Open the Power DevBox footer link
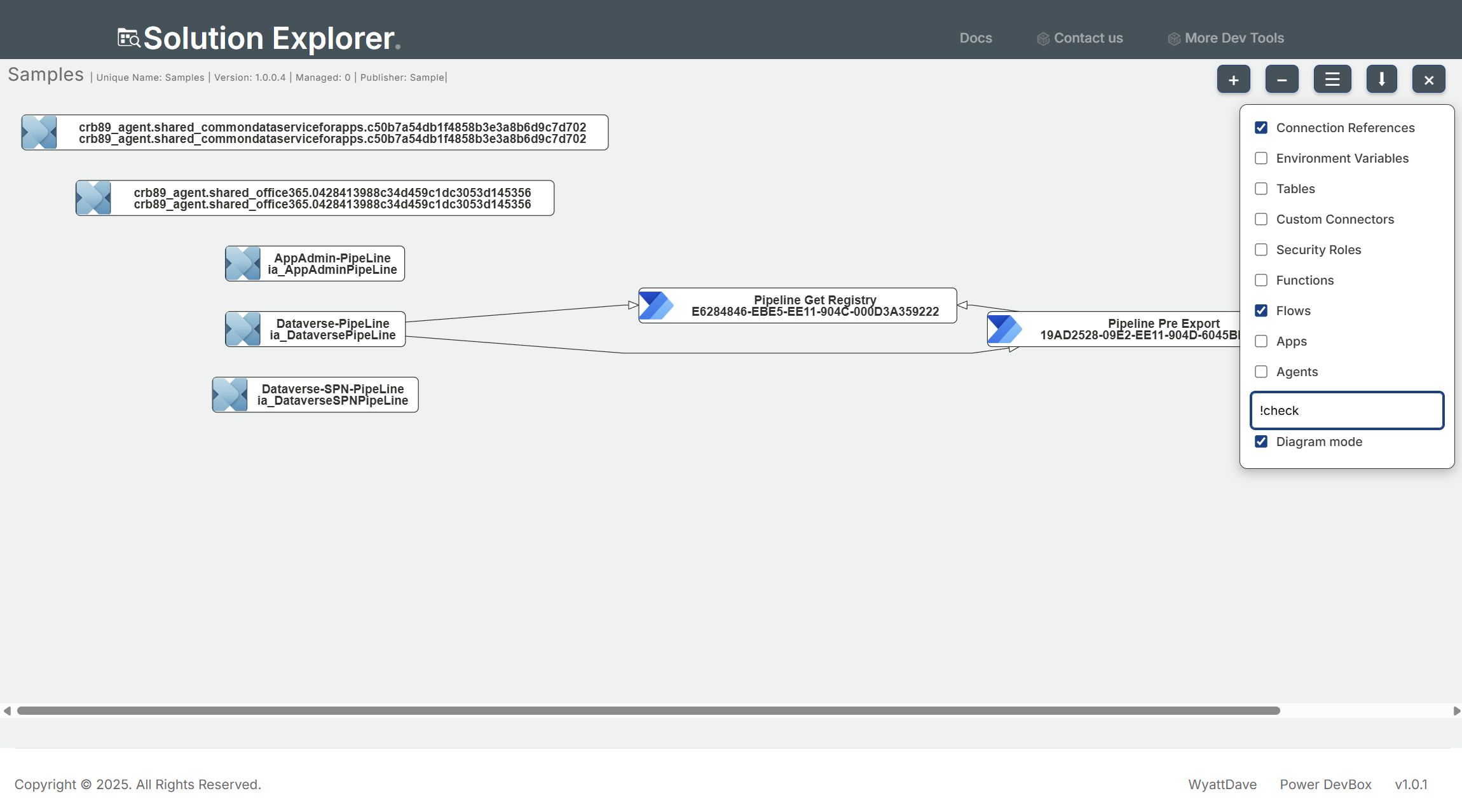Screen dimensions: 1462x812 [1325, 785]
